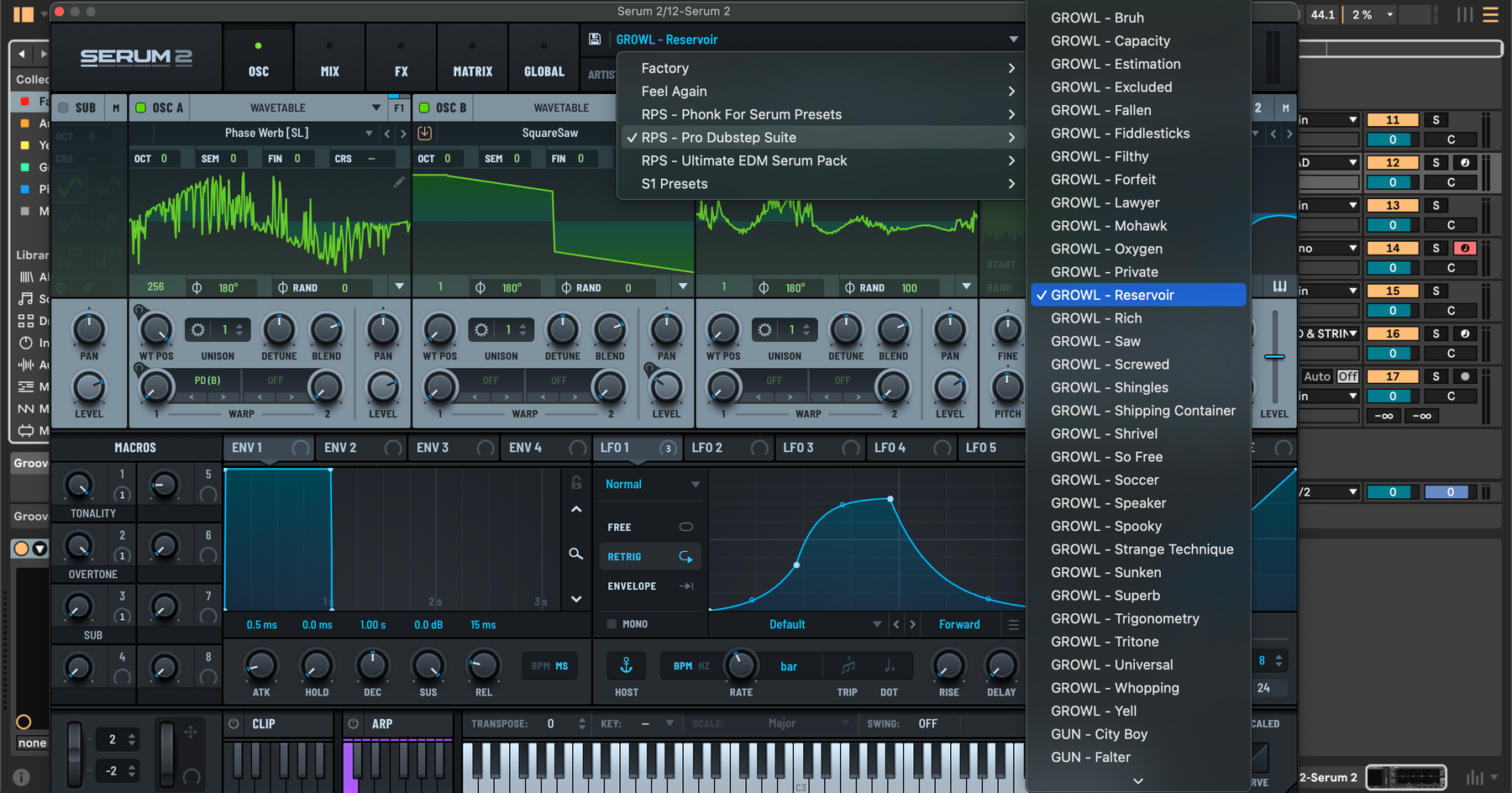
Task: Click the OSC A unison gear icon
Action: click(x=198, y=330)
